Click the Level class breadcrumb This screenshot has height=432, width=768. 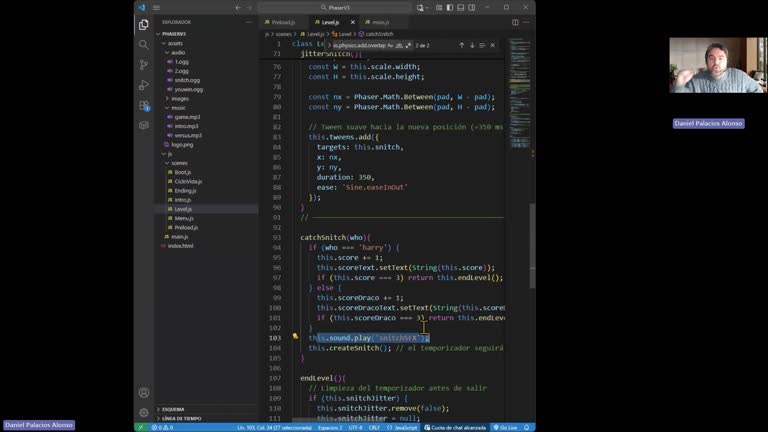(342, 34)
